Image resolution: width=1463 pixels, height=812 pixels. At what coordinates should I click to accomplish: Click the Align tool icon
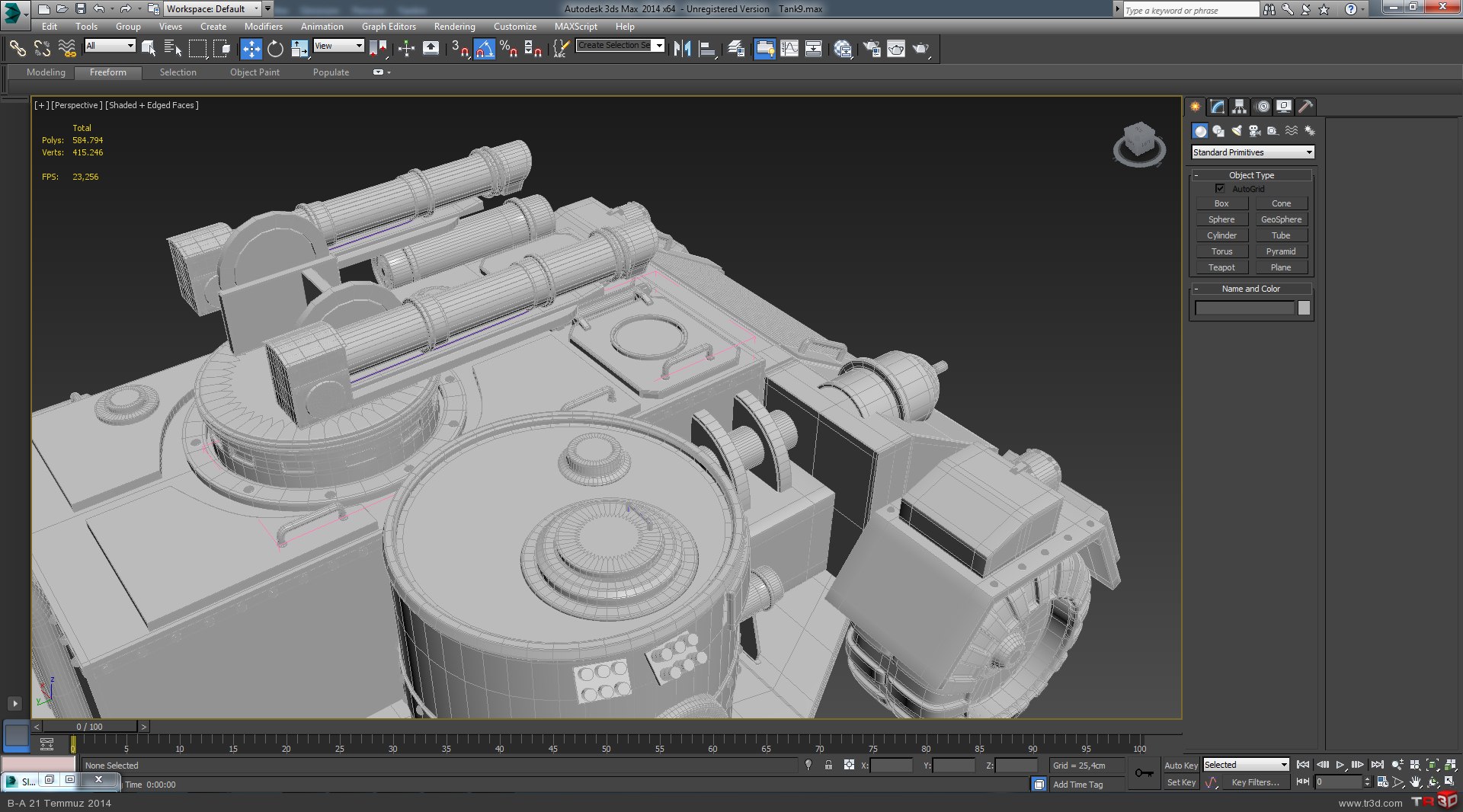(x=707, y=49)
